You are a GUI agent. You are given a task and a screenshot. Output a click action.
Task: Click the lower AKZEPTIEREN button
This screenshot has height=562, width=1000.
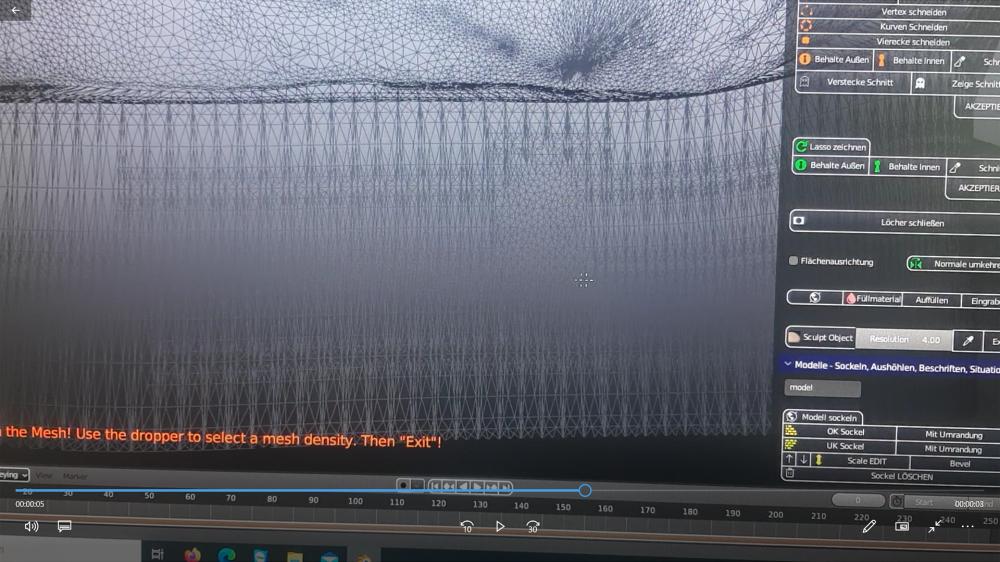point(974,188)
